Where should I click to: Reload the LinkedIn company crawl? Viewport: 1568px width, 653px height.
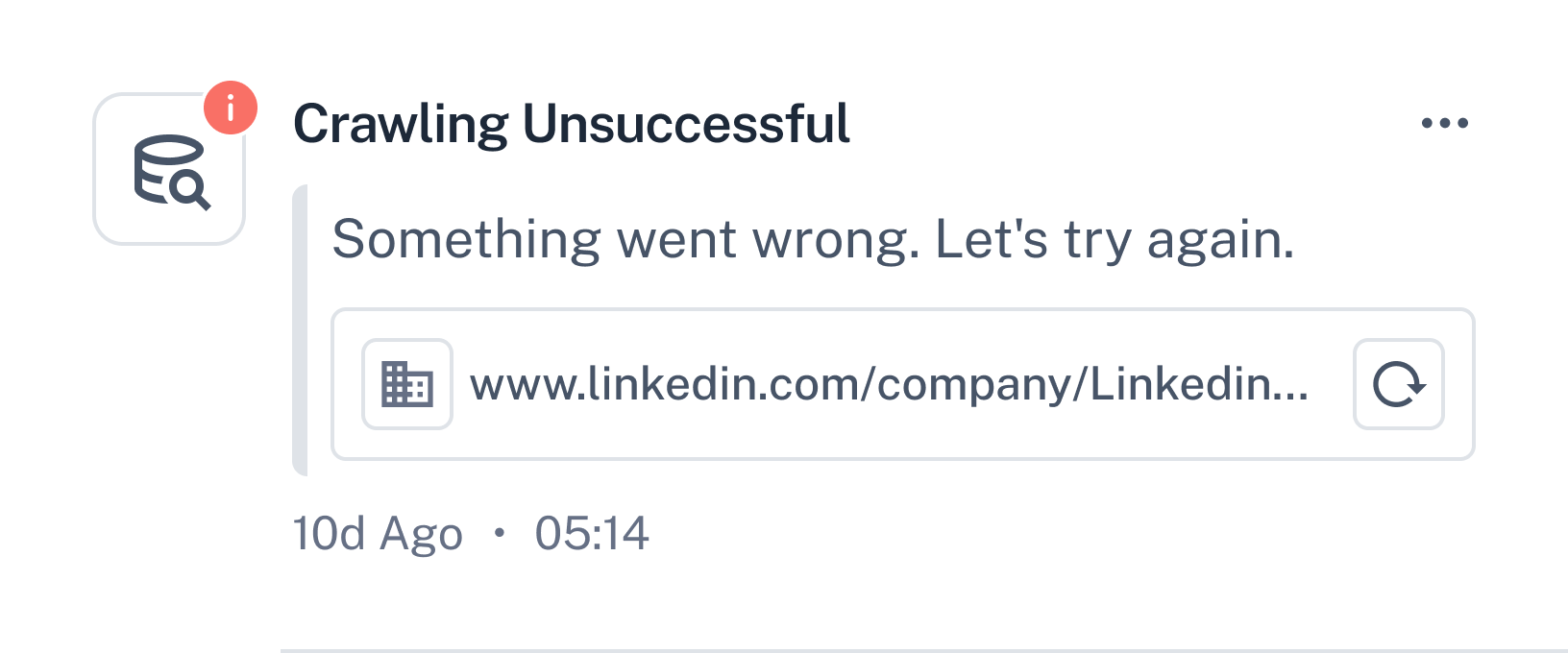(x=1399, y=384)
